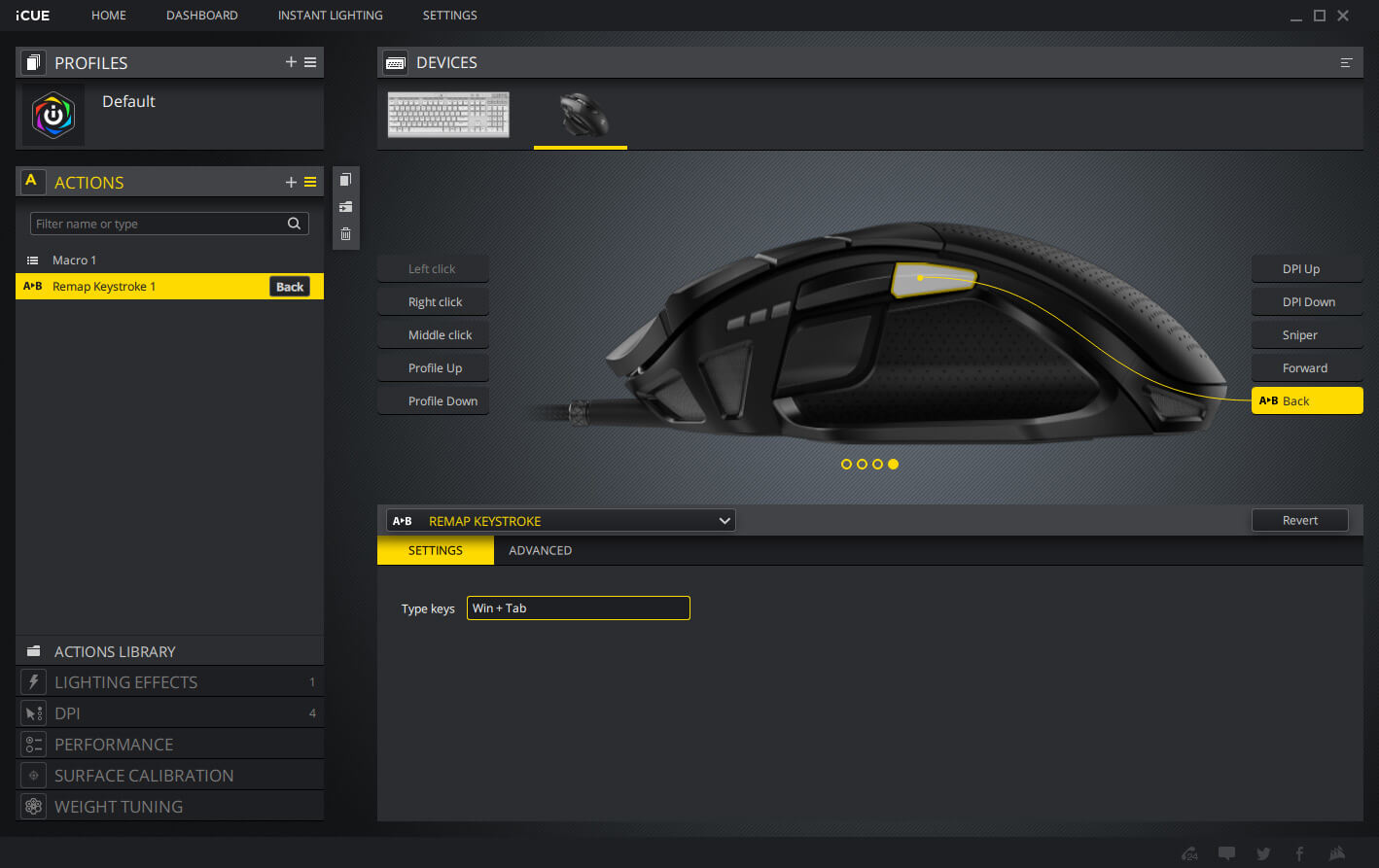This screenshot has width=1379, height=868.
Task: Select the Profile Up button
Action: tap(434, 368)
